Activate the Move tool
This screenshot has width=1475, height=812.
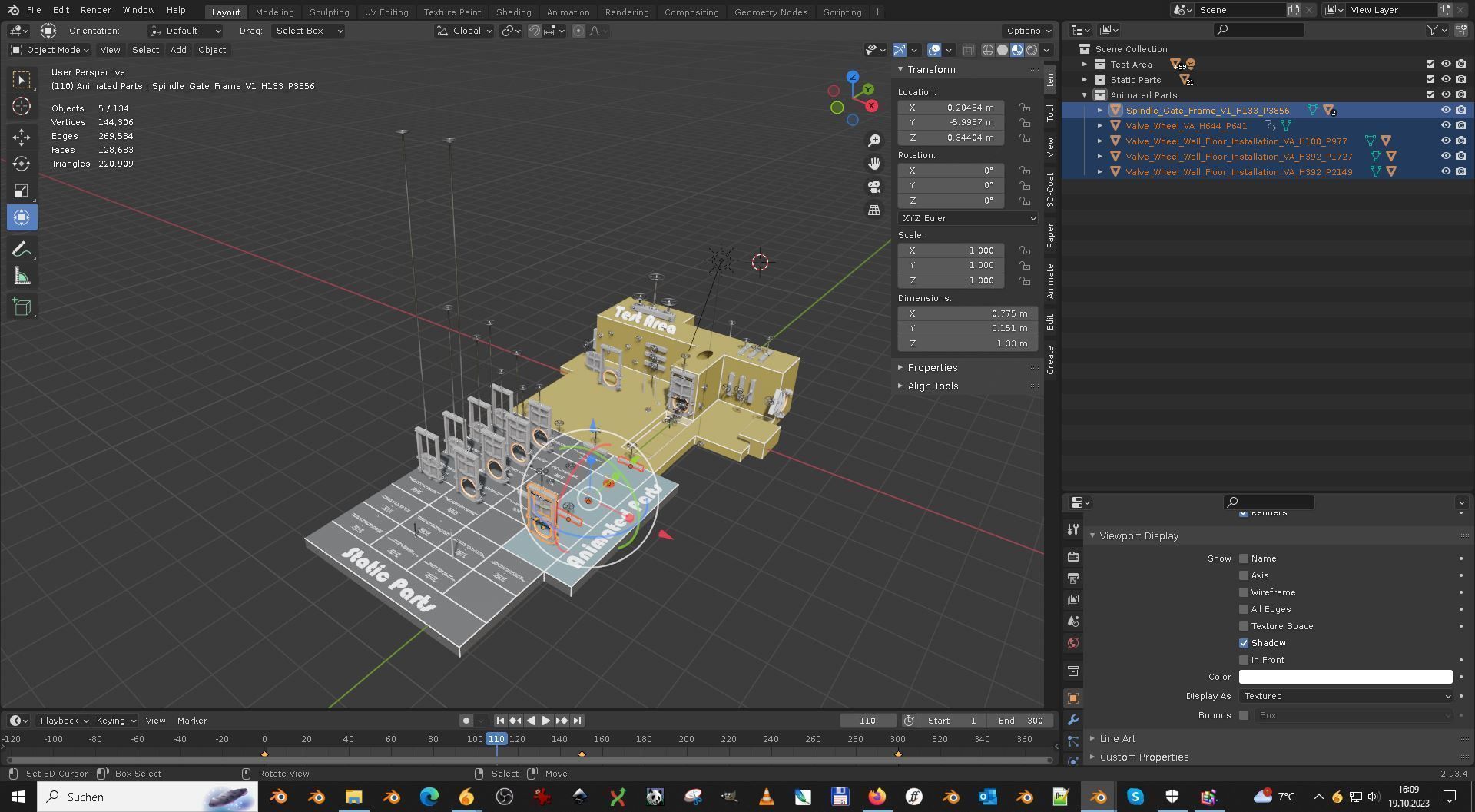click(x=22, y=138)
